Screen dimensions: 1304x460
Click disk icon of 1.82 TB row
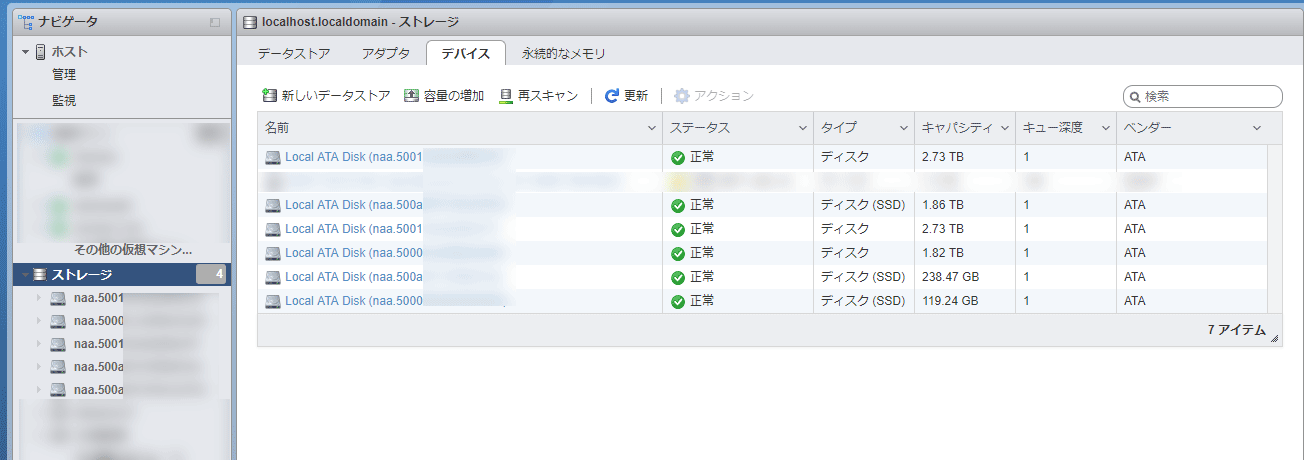click(273, 253)
